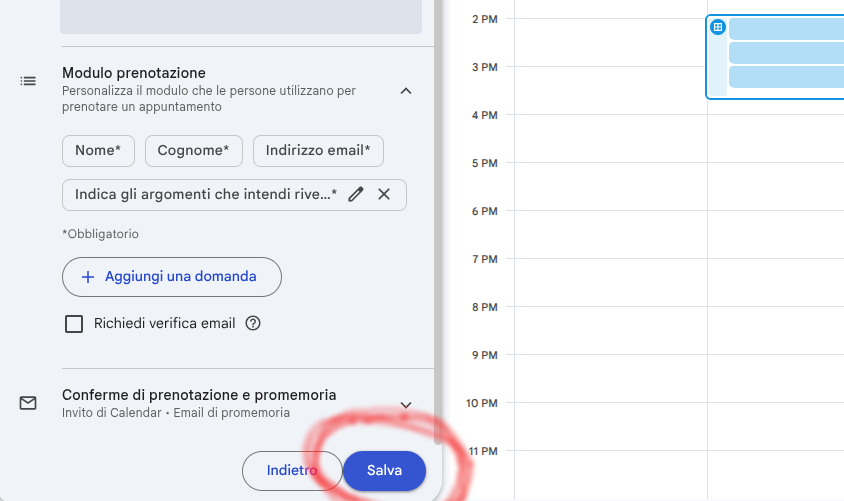Select the Indirizzo email* field chip
The width and height of the screenshot is (844, 501).
tap(318, 151)
